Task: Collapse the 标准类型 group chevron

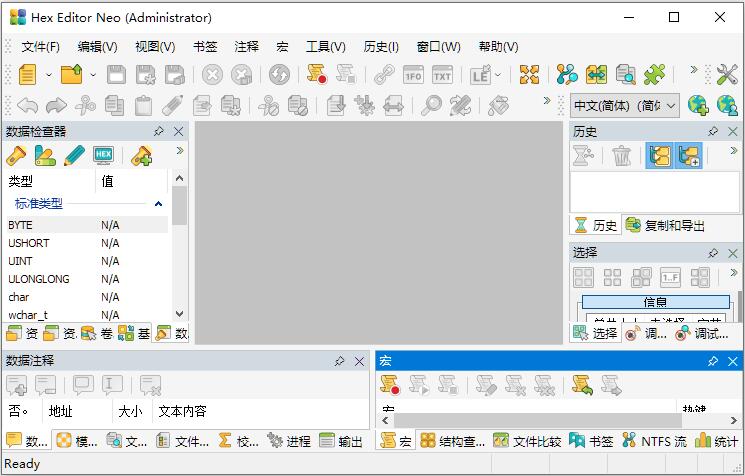Action: tap(158, 204)
